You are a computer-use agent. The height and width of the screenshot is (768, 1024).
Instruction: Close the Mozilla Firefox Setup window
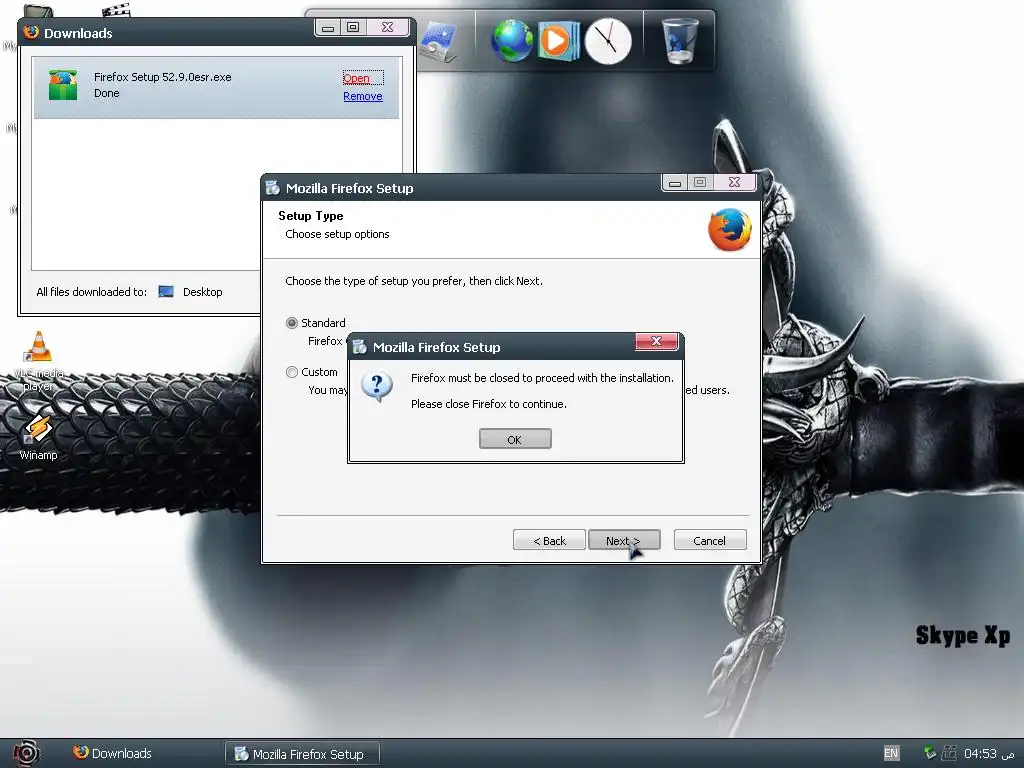734,182
